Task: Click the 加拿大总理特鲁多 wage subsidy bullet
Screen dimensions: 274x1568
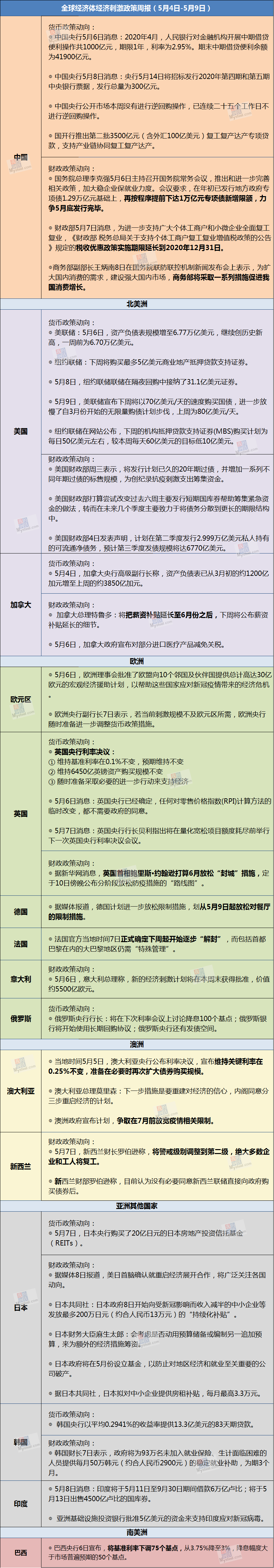Action: click(158, 620)
